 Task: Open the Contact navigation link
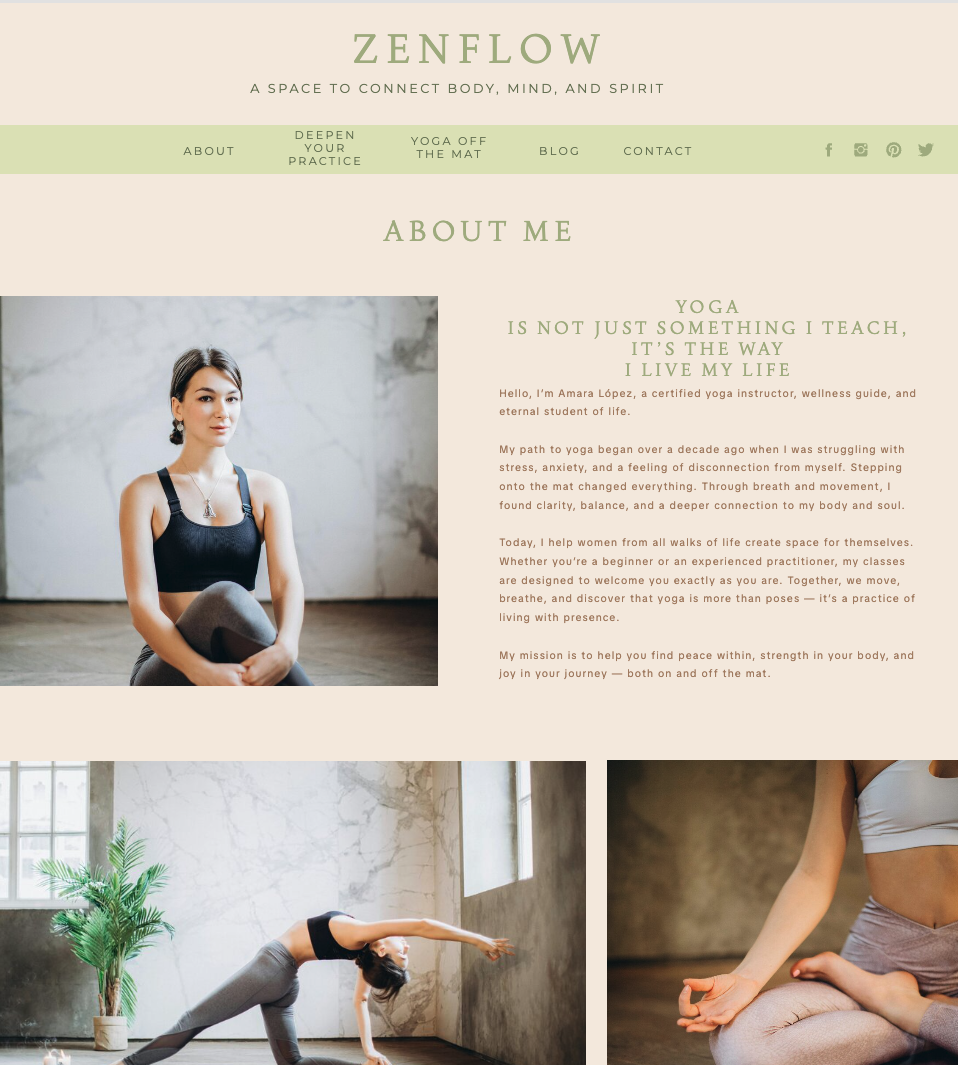(x=658, y=151)
